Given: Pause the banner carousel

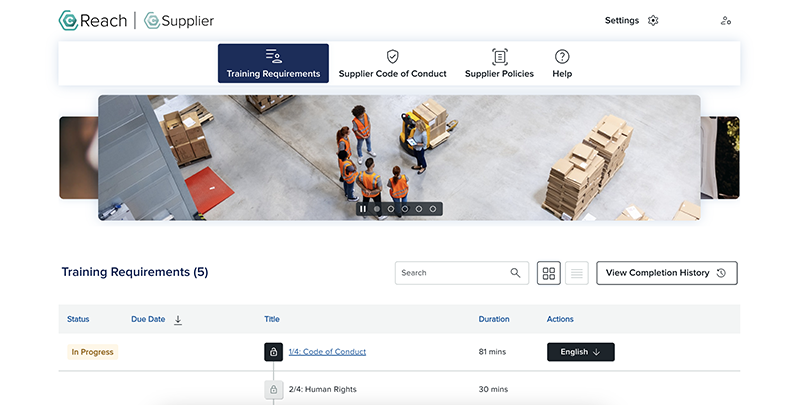Looking at the screenshot, I should 363,209.
